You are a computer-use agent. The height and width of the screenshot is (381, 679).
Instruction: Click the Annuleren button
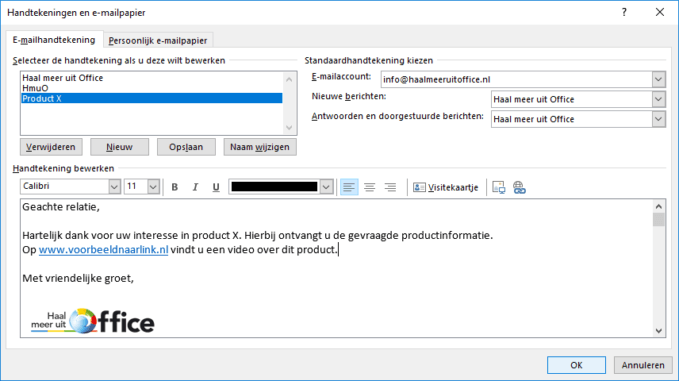[x=643, y=365]
